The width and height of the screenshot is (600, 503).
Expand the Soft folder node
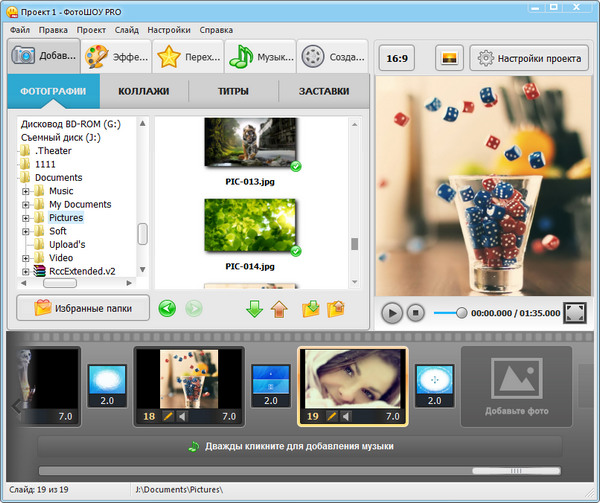[26, 231]
